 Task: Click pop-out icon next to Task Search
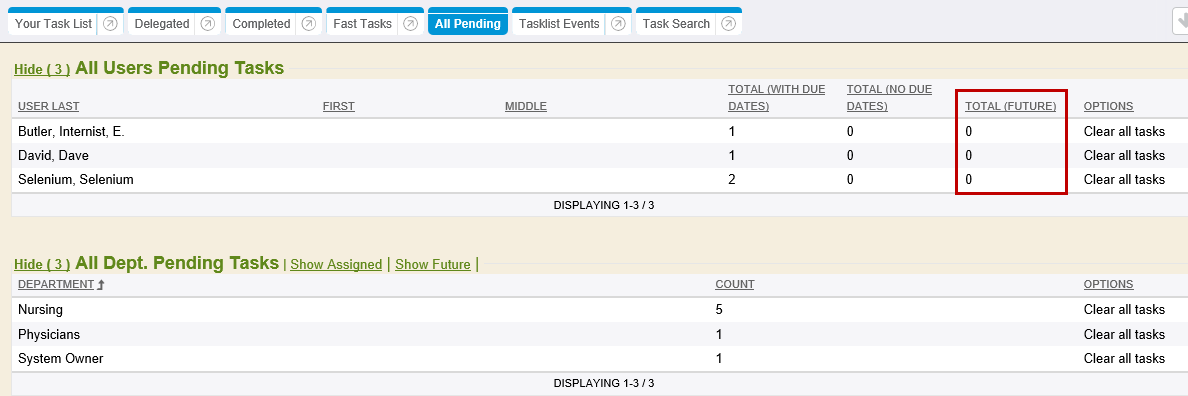(x=728, y=23)
